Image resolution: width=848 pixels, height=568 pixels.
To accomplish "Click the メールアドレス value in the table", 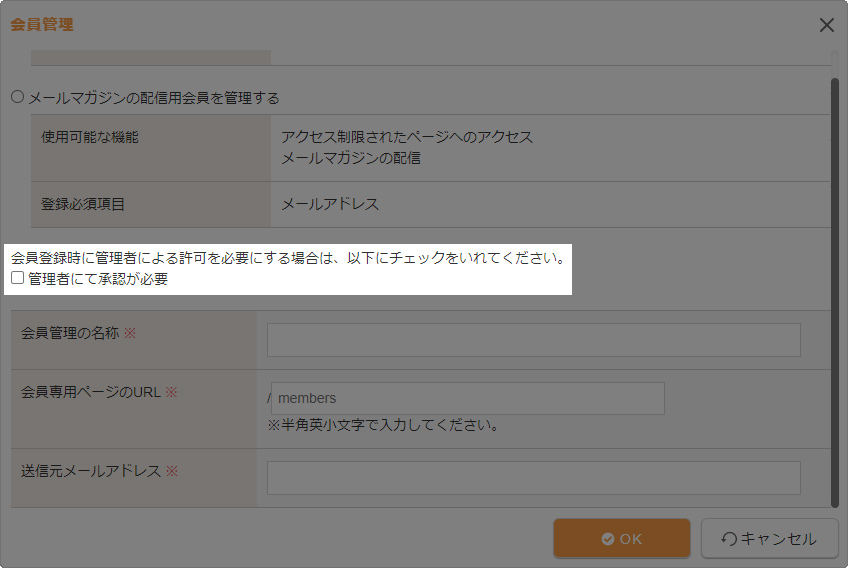I will (330, 204).
